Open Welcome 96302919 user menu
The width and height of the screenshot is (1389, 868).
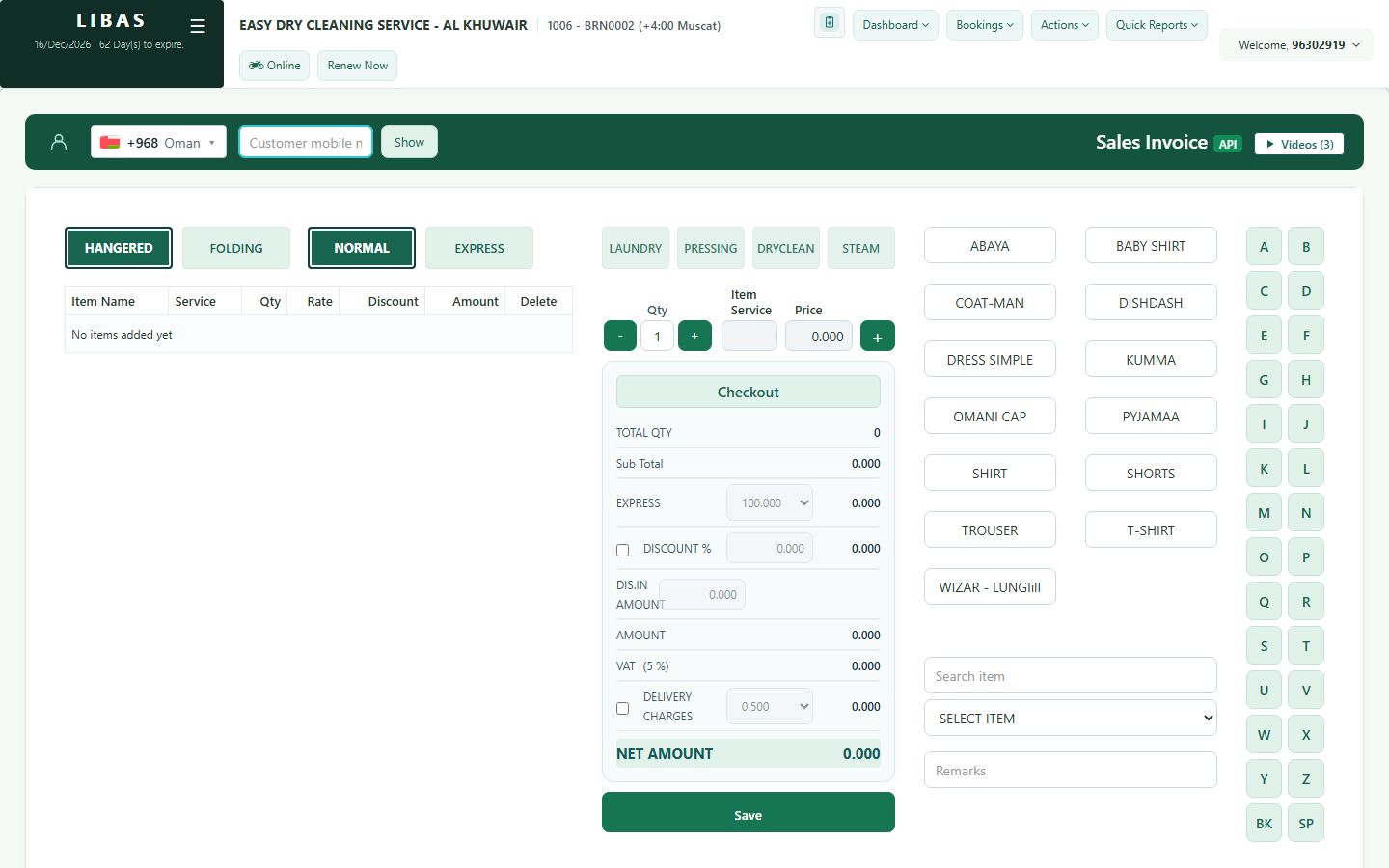tap(1297, 44)
